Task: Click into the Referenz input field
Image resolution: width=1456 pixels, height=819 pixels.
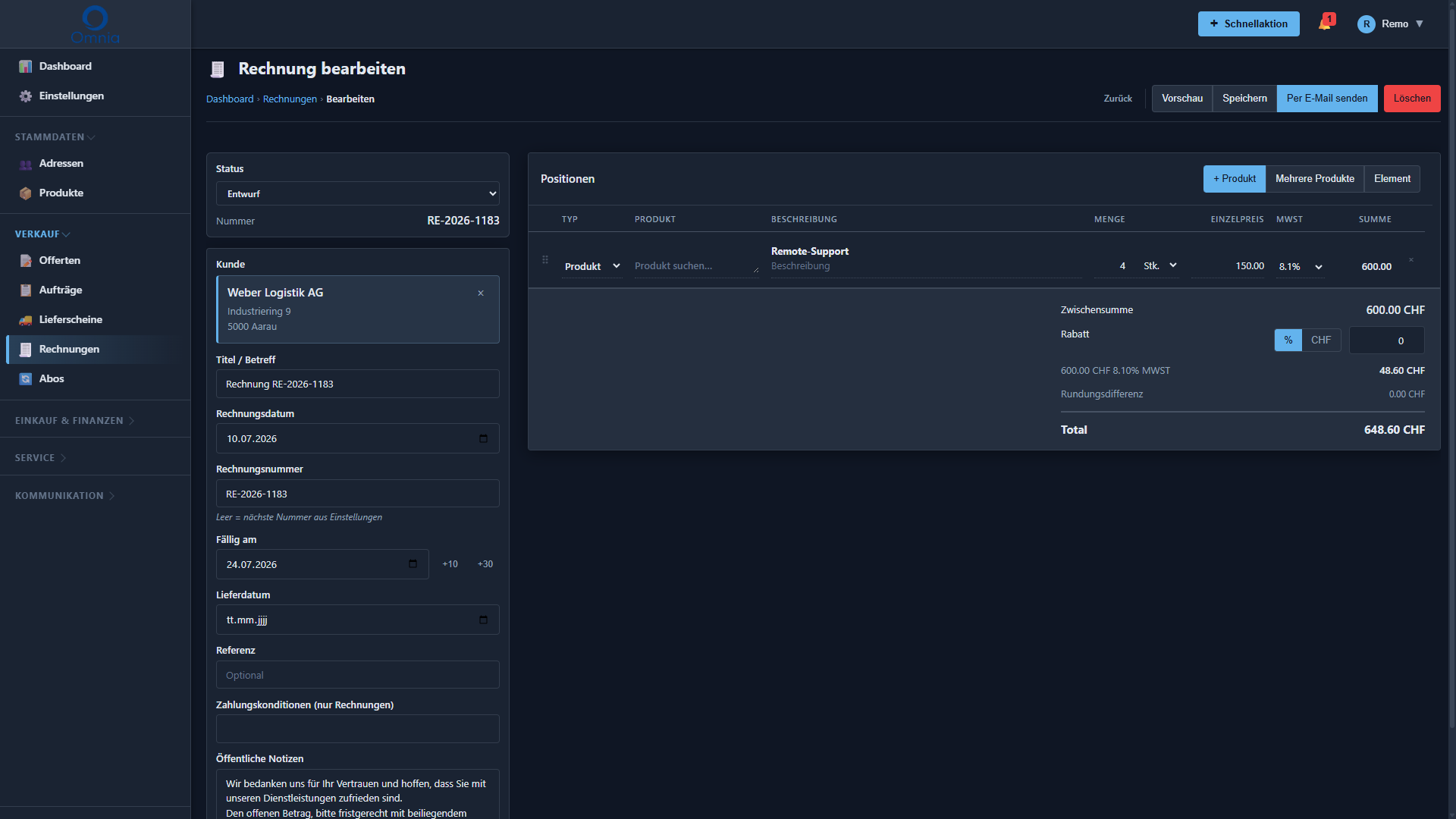Action: [x=358, y=675]
